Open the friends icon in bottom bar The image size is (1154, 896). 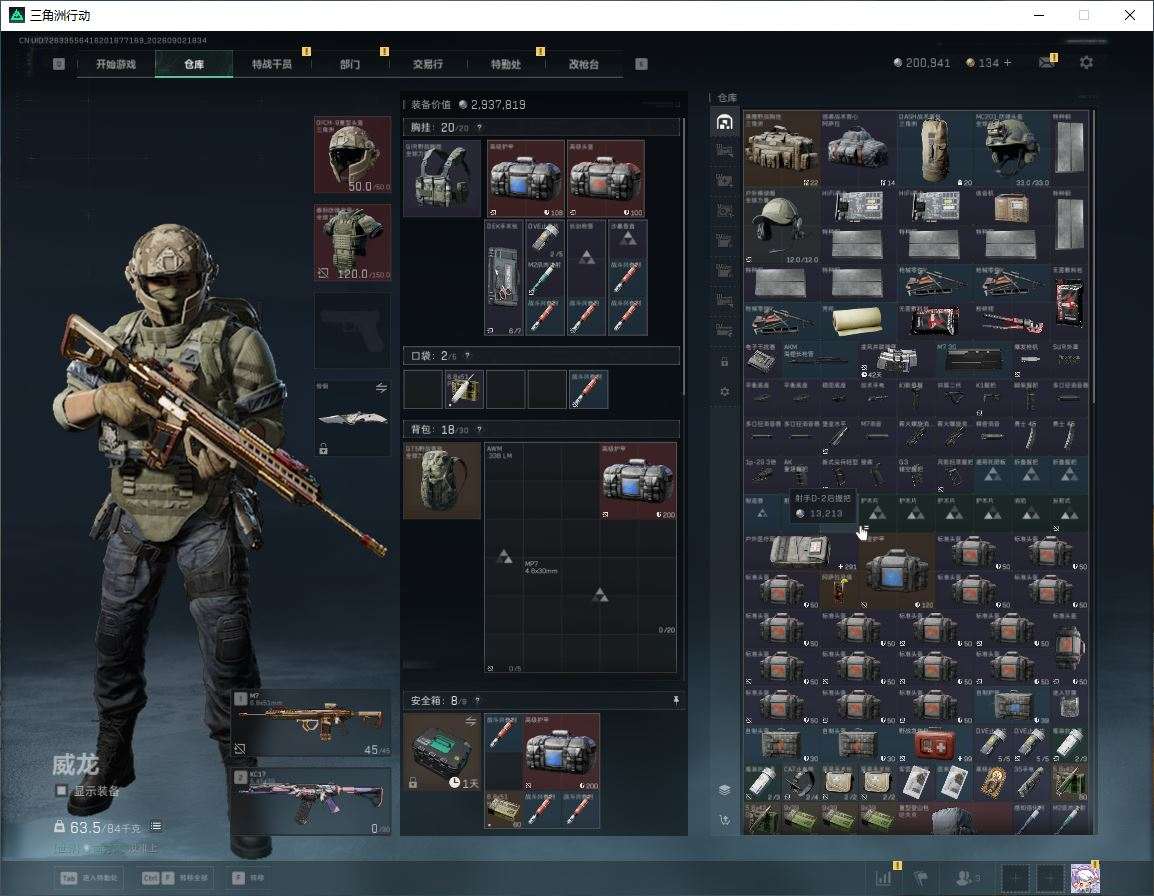pos(966,877)
